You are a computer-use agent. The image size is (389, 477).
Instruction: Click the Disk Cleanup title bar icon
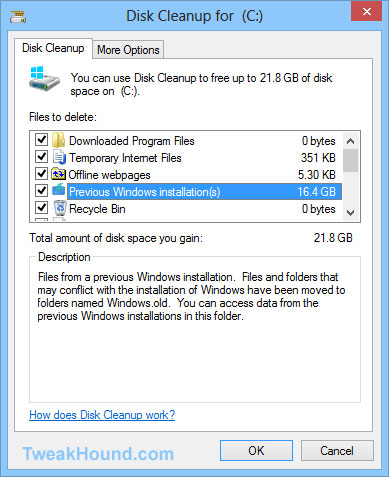coord(18,17)
